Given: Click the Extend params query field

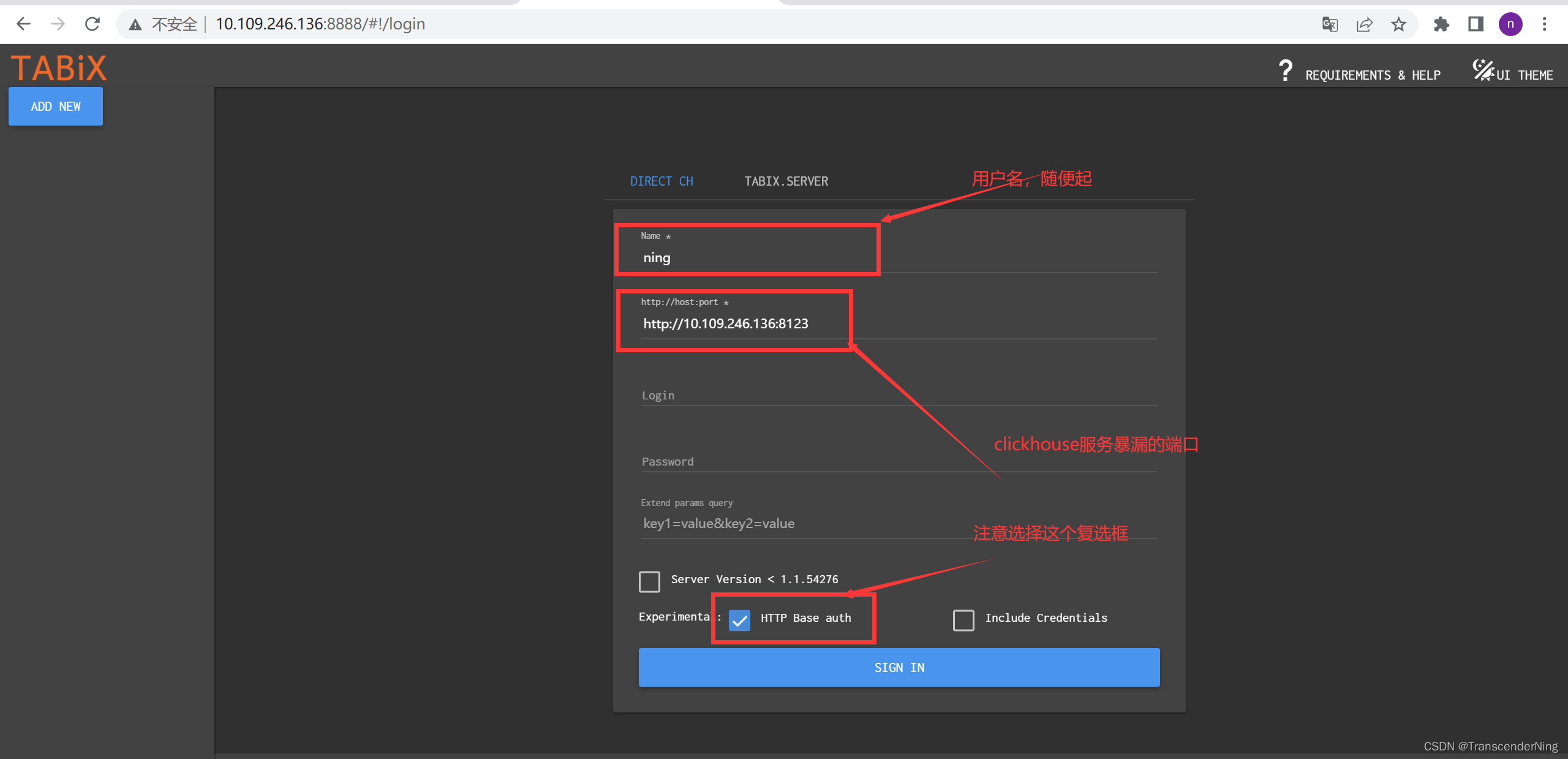Looking at the screenshot, I should click(x=796, y=523).
